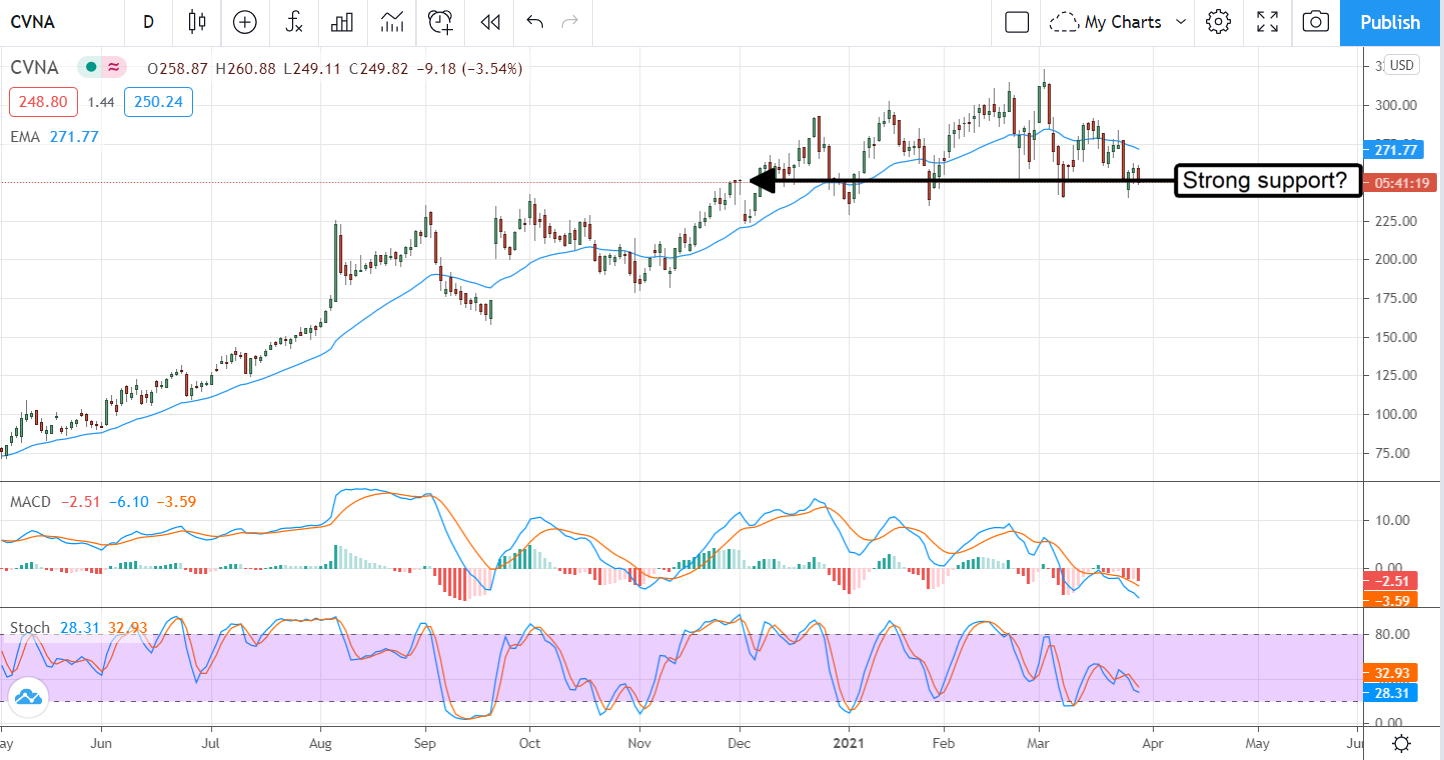Click the 250.24 buy price button
Viewport: 1444px width, 760px height.
[x=158, y=102]
